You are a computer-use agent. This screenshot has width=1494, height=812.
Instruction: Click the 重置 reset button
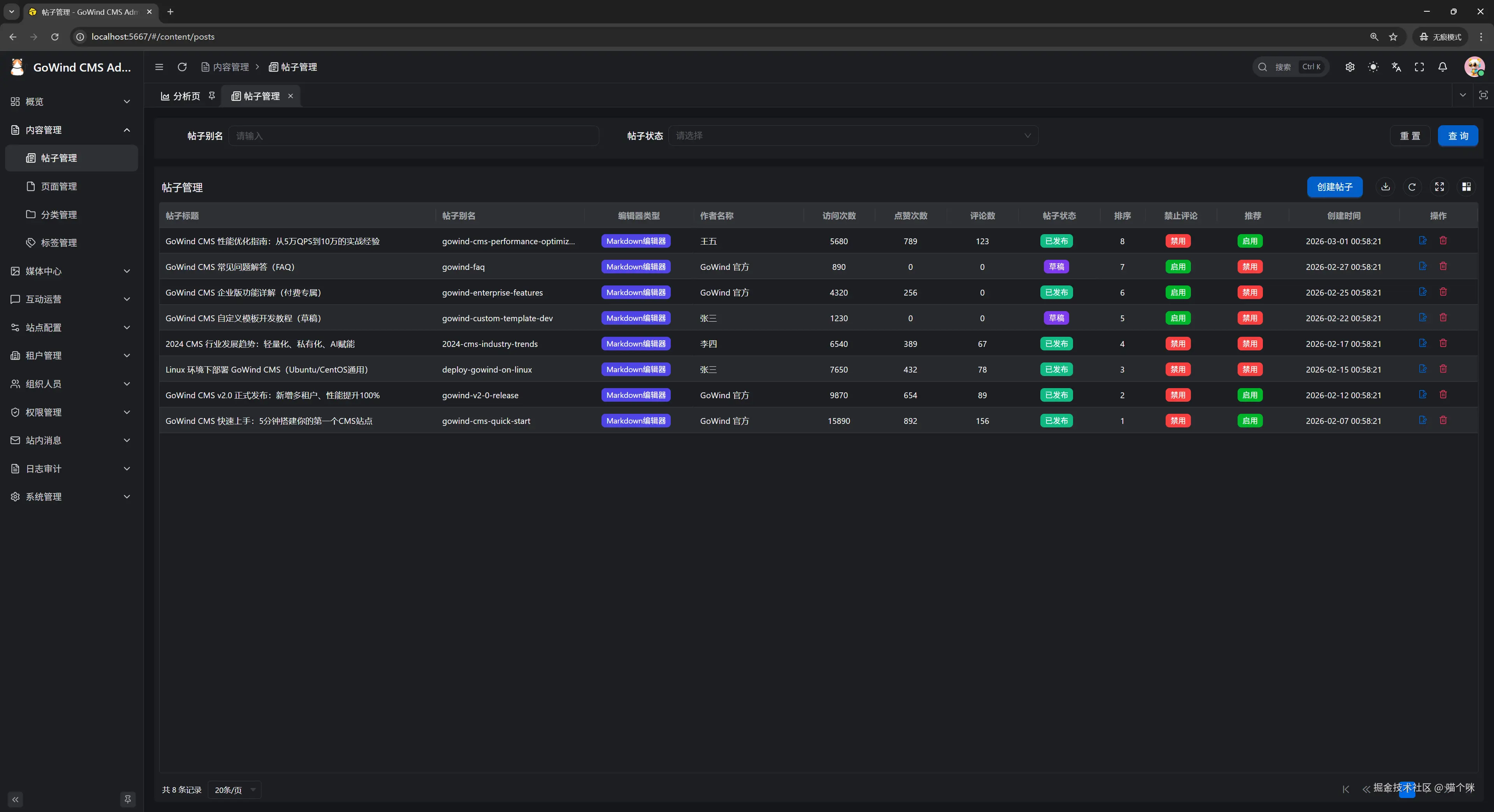1410,136
